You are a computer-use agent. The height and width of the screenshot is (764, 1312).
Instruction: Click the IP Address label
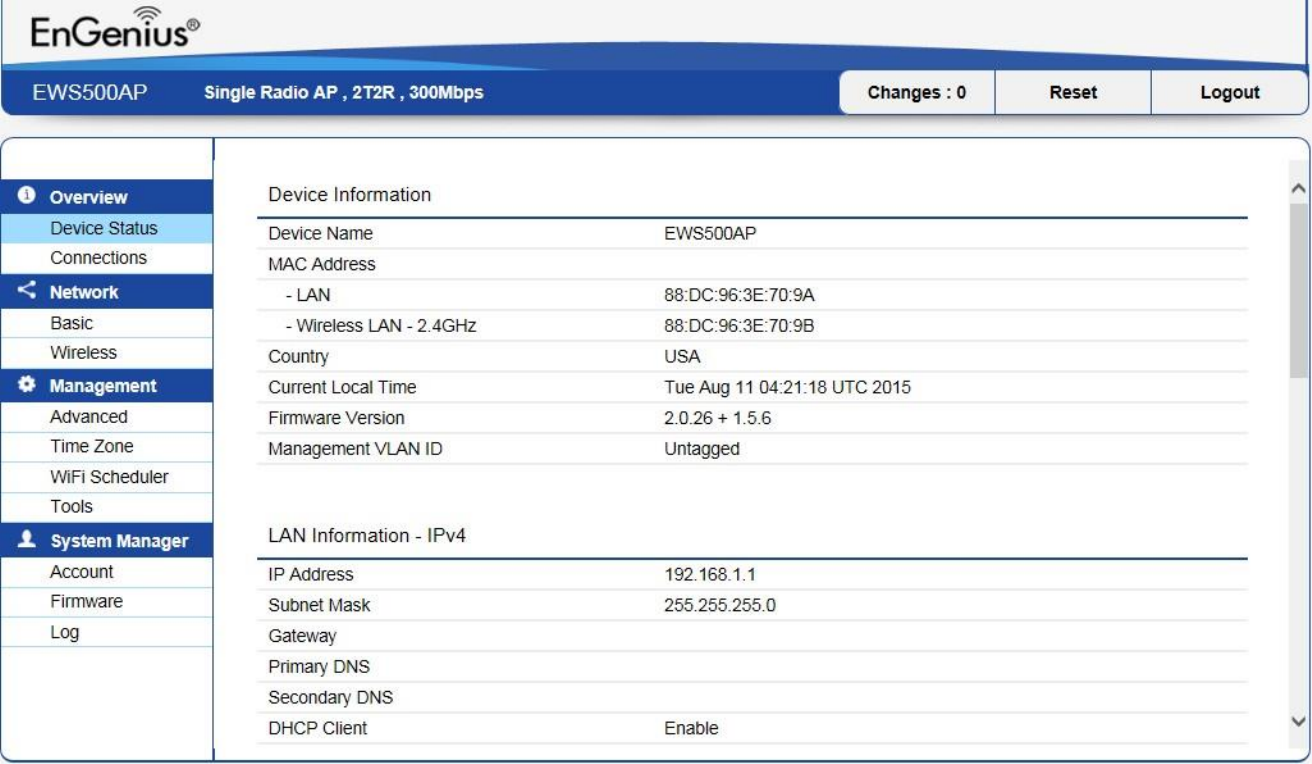[311, 575]
